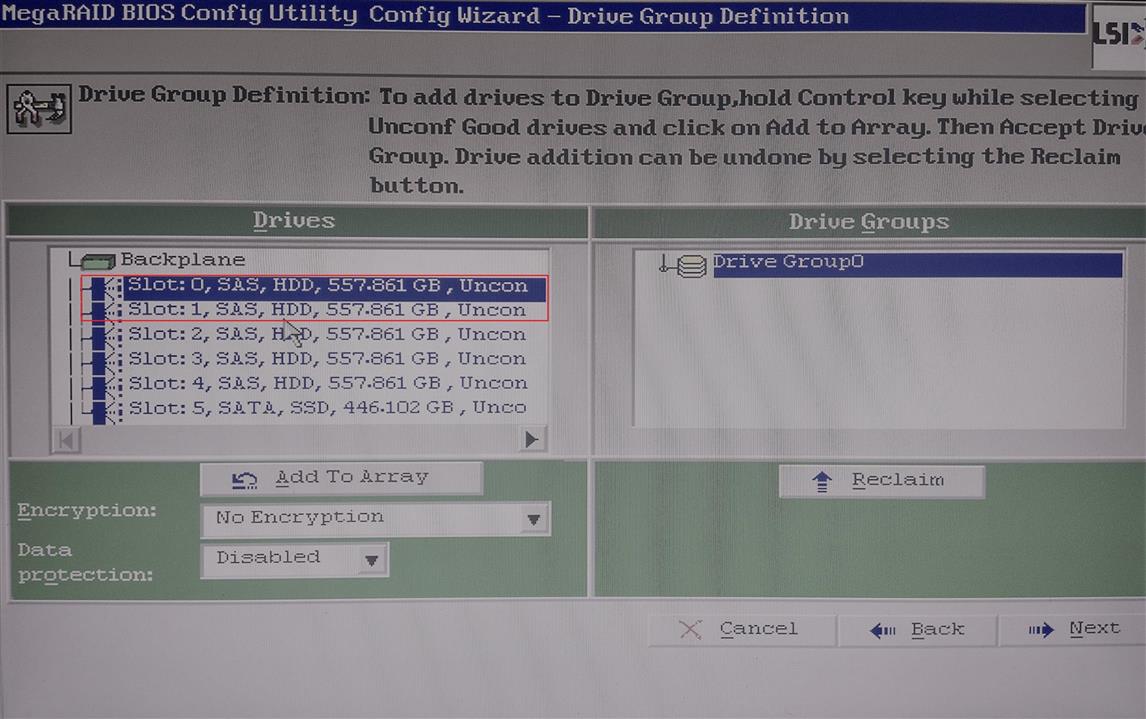
Task: Click the LSI logo in the corner
Action: coord(1118,35)
